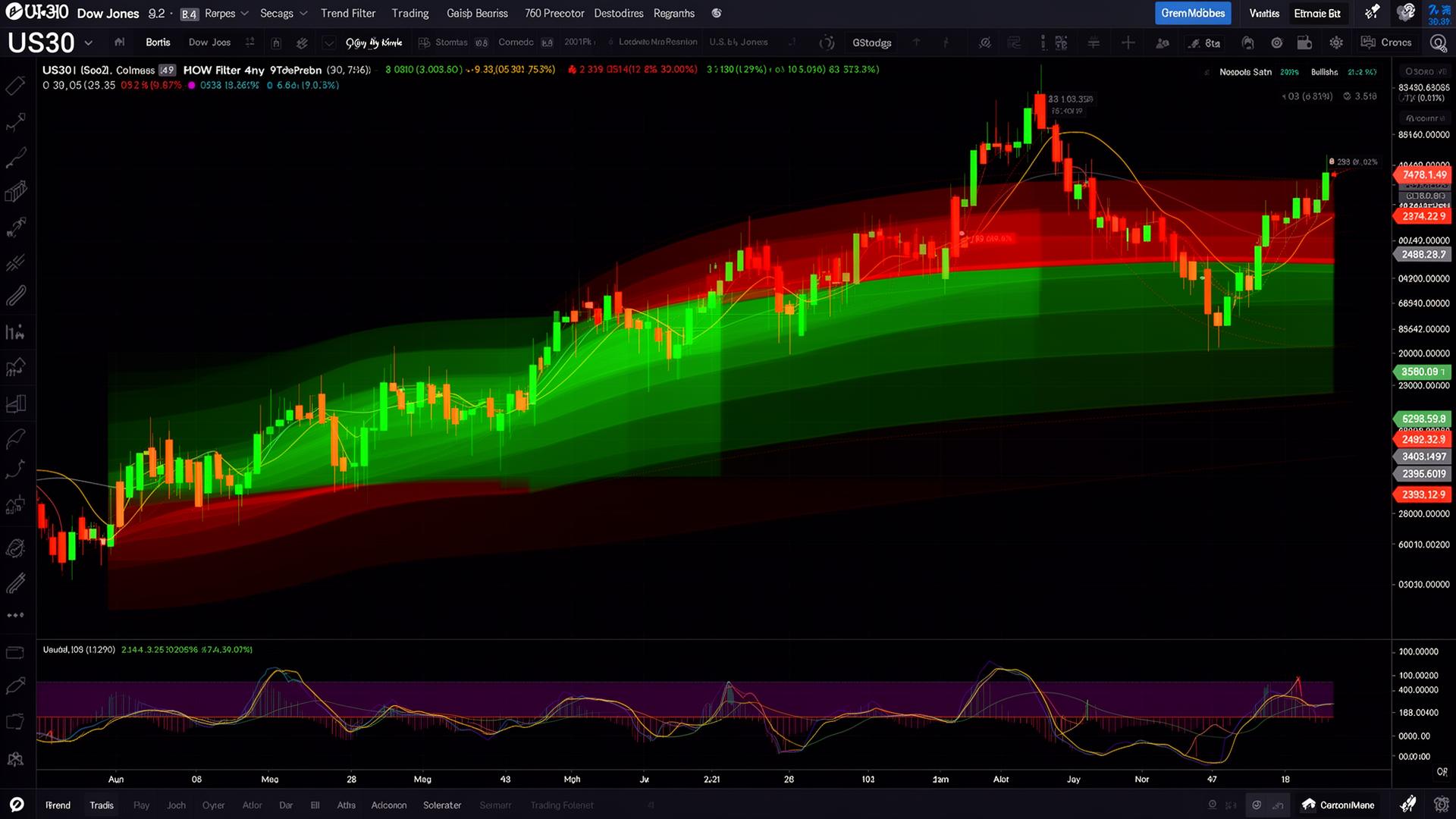Expand the US30 symbol dropdown
Image resolution: width=1456 pixels, height=819 pixels.
89,43
